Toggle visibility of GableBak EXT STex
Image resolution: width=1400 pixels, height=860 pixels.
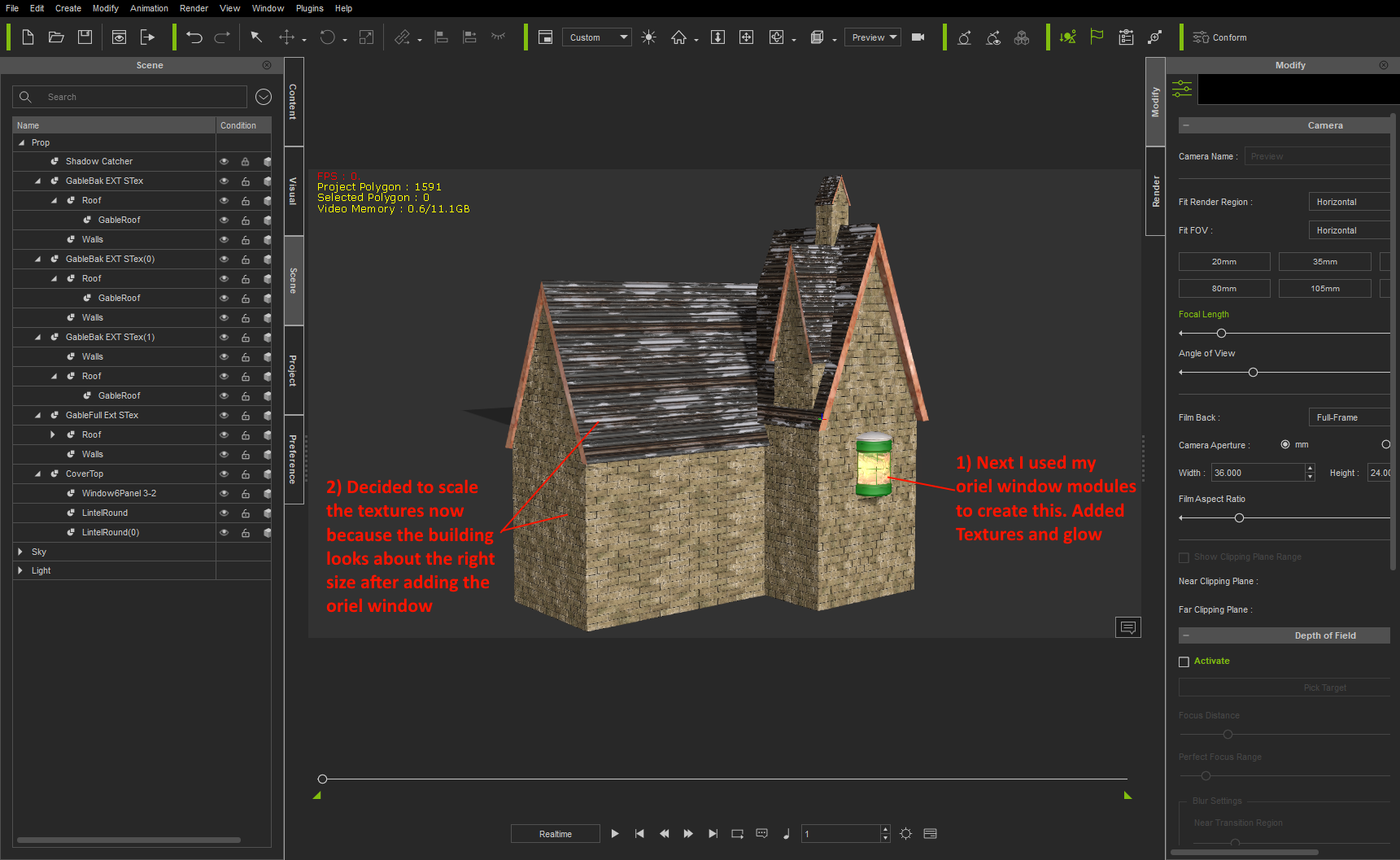(x=224, y=181)
